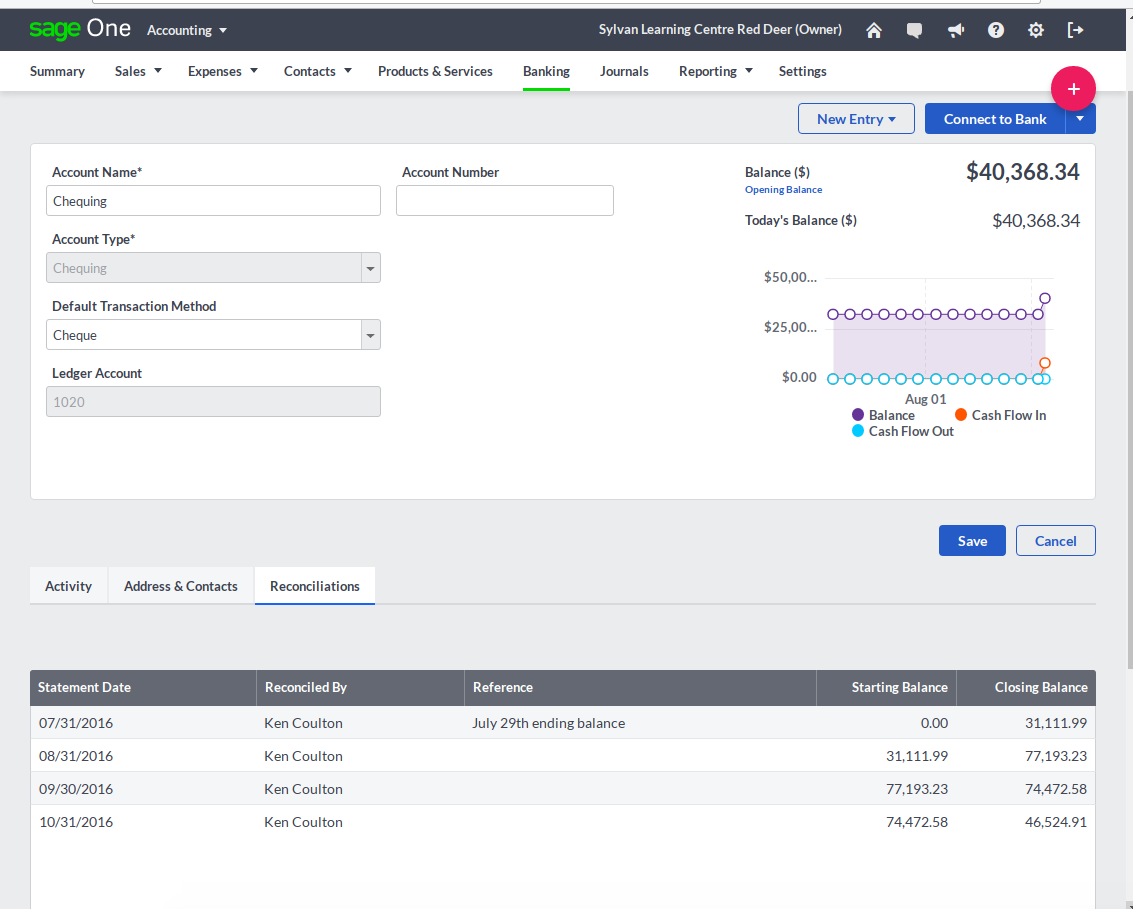Click starting balance 74,472.58
This screenshot has width=1133, height=909.
point(917,822)
